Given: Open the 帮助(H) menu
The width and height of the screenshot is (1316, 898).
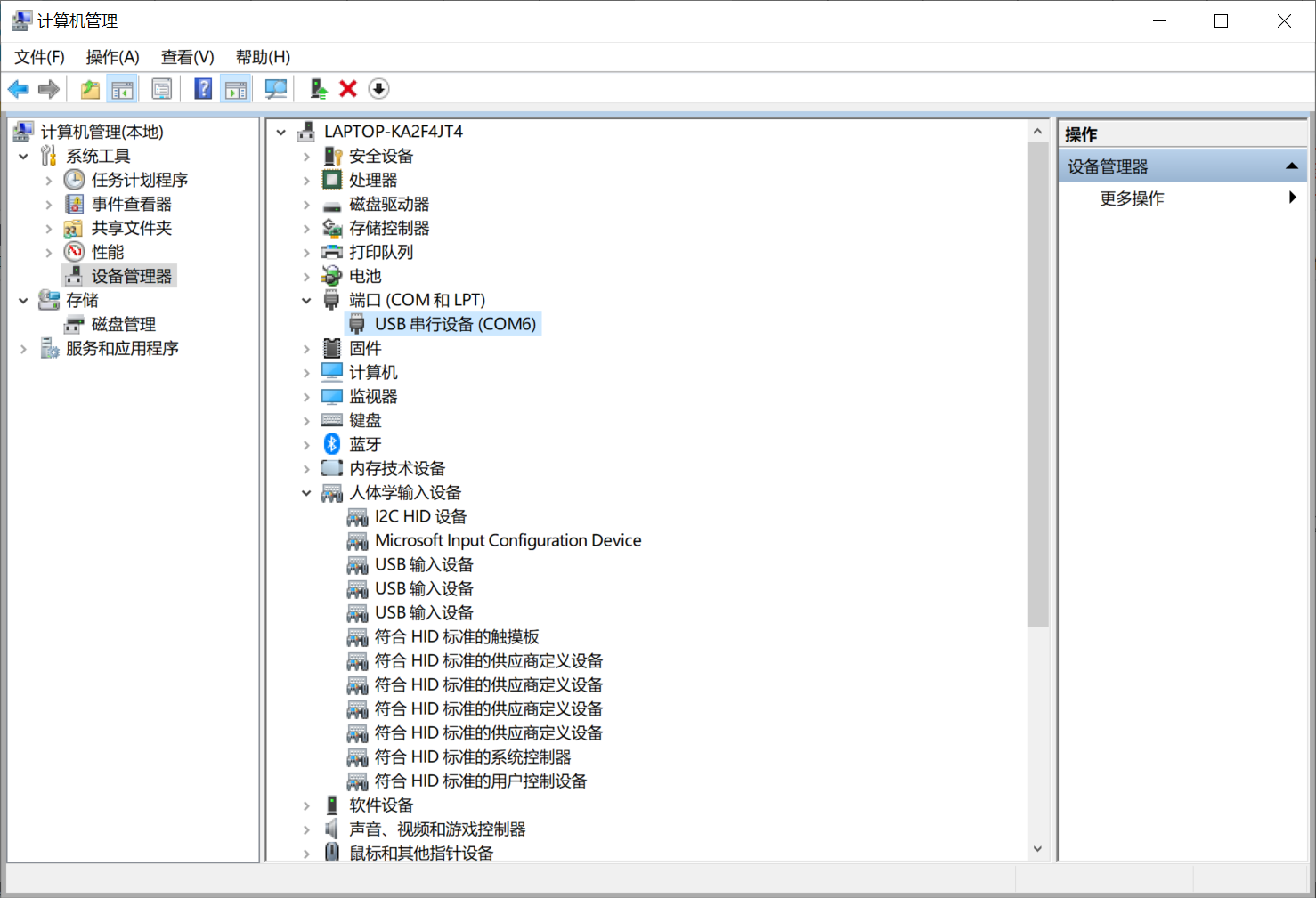Looking at the screenshot, I should pyautogui.click(x=263, y=57).
